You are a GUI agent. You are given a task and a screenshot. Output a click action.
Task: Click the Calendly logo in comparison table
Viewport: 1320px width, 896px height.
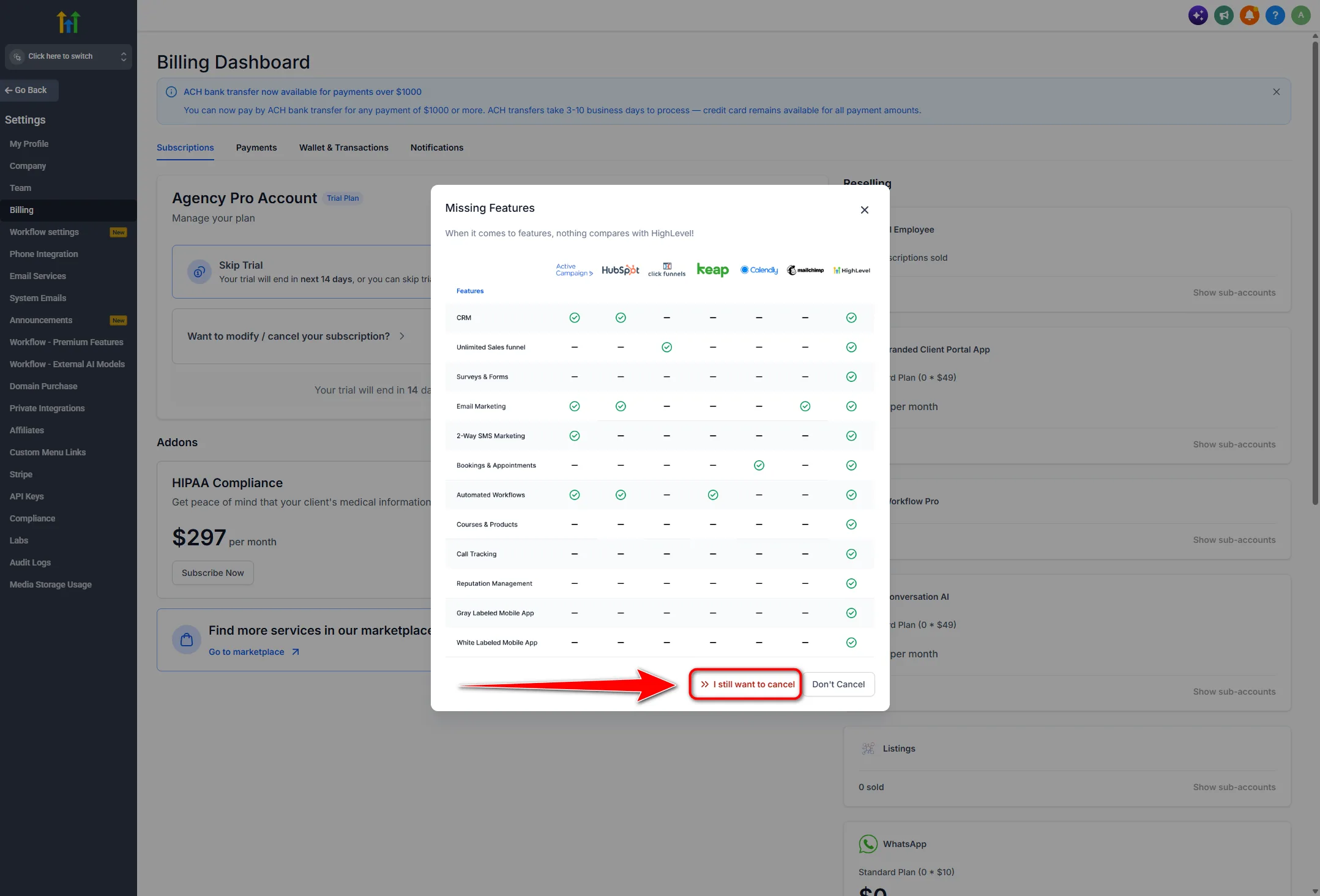759,270
